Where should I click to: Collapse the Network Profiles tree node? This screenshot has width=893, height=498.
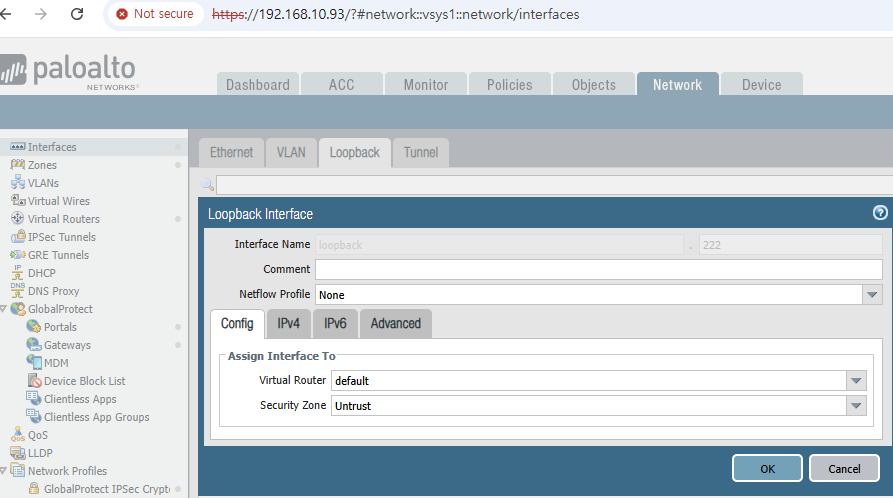(3, 471)
